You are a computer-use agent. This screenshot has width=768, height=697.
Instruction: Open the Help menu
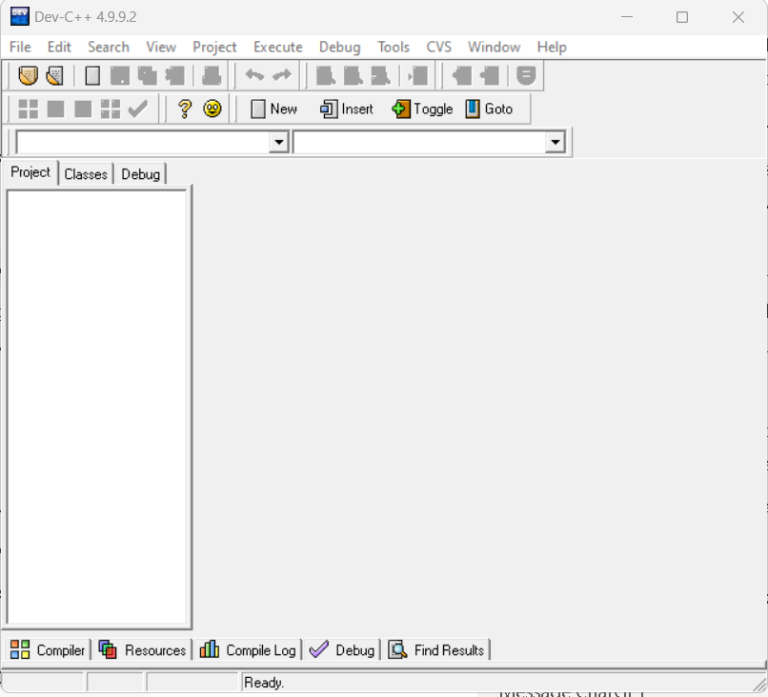coord(552,47)
